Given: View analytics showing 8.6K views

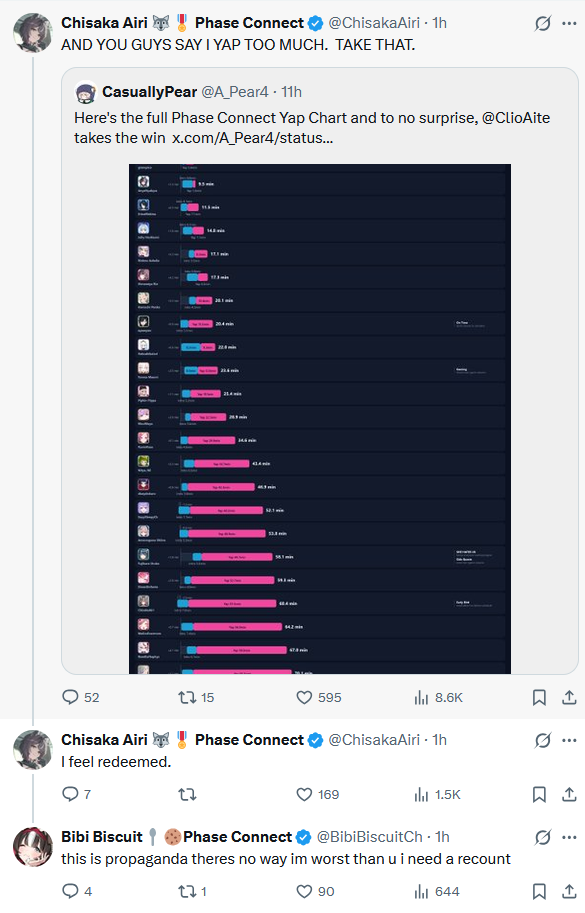Looking at the screenshot, I should click(x=438, y=697).
